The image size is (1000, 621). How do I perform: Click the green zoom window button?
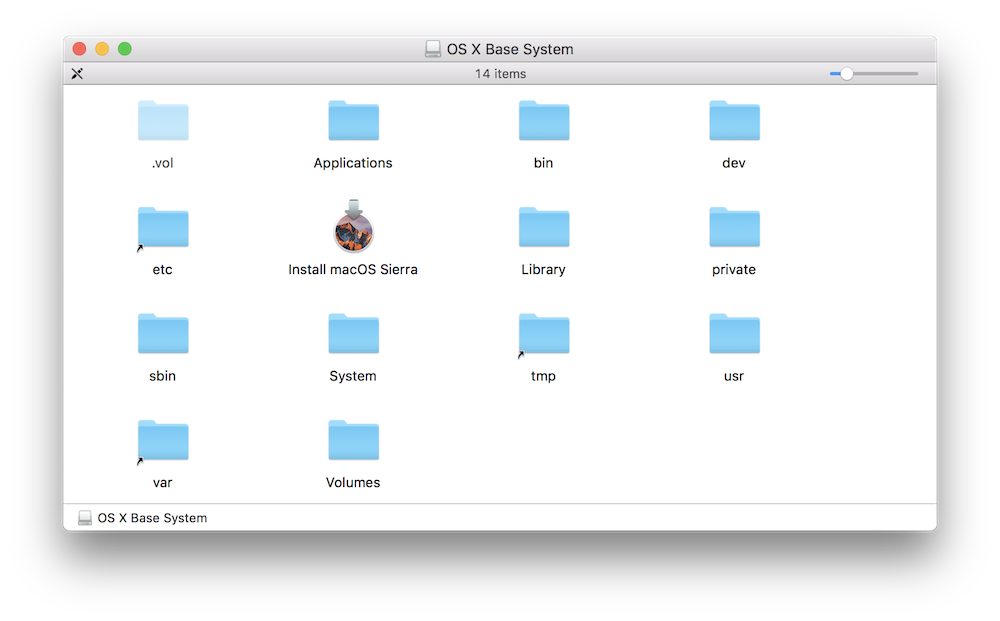125,49
